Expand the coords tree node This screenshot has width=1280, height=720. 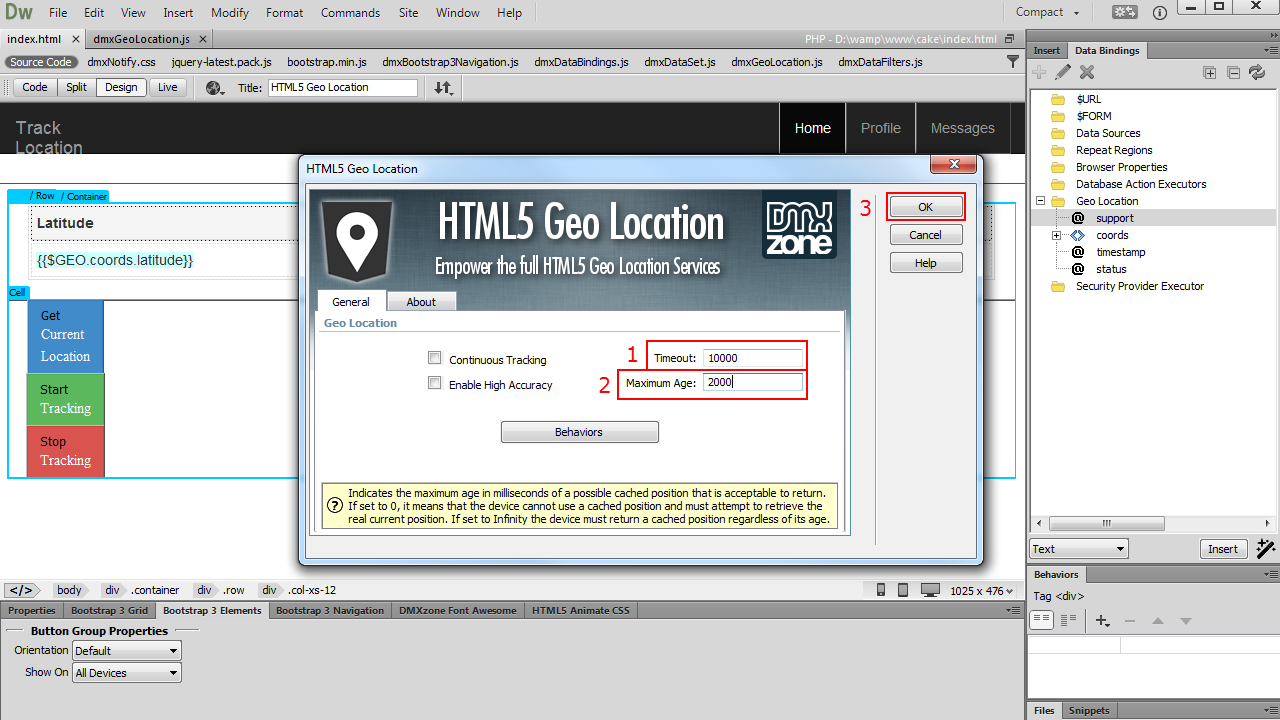click(1056, 235)
